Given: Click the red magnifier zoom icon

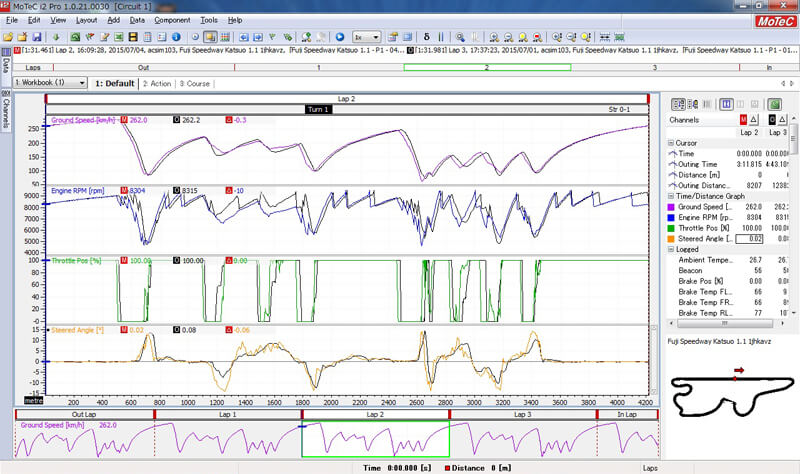Looking at the screenshot, I should tap(537, 37).
